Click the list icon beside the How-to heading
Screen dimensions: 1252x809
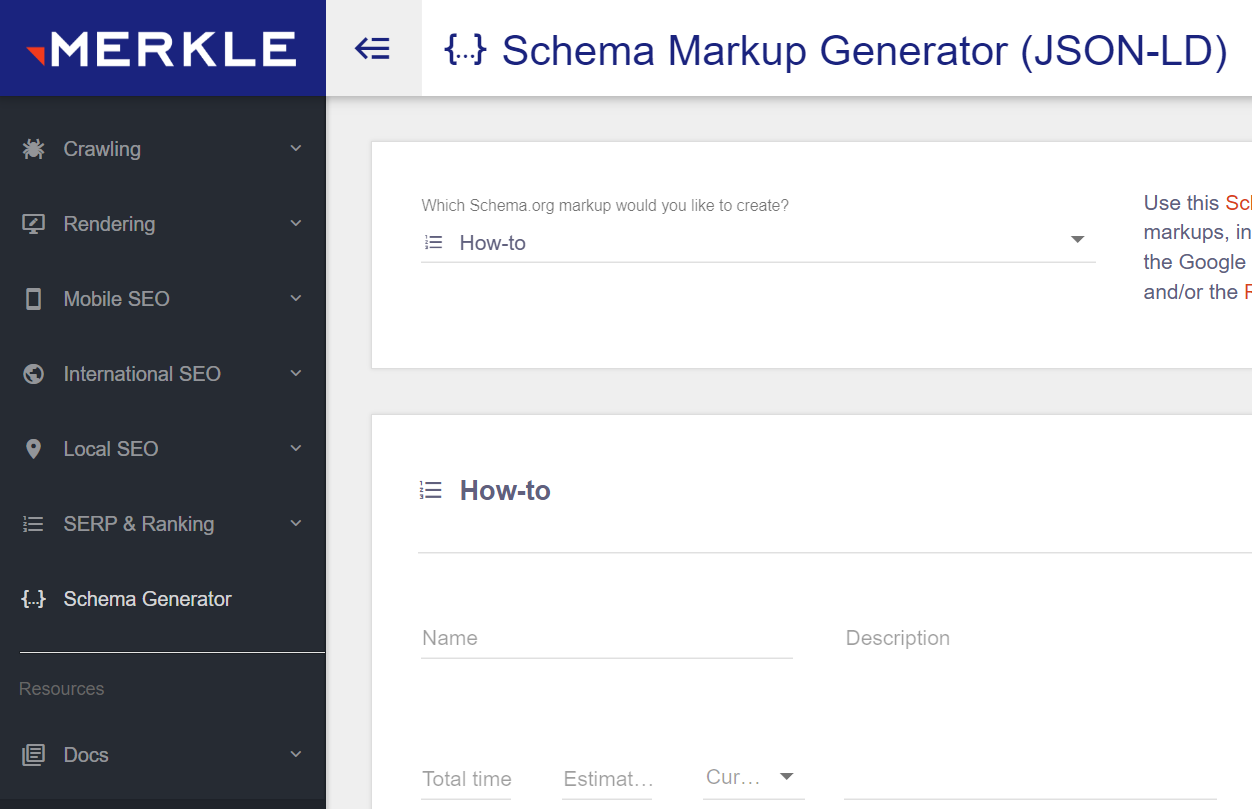(430, 490)
